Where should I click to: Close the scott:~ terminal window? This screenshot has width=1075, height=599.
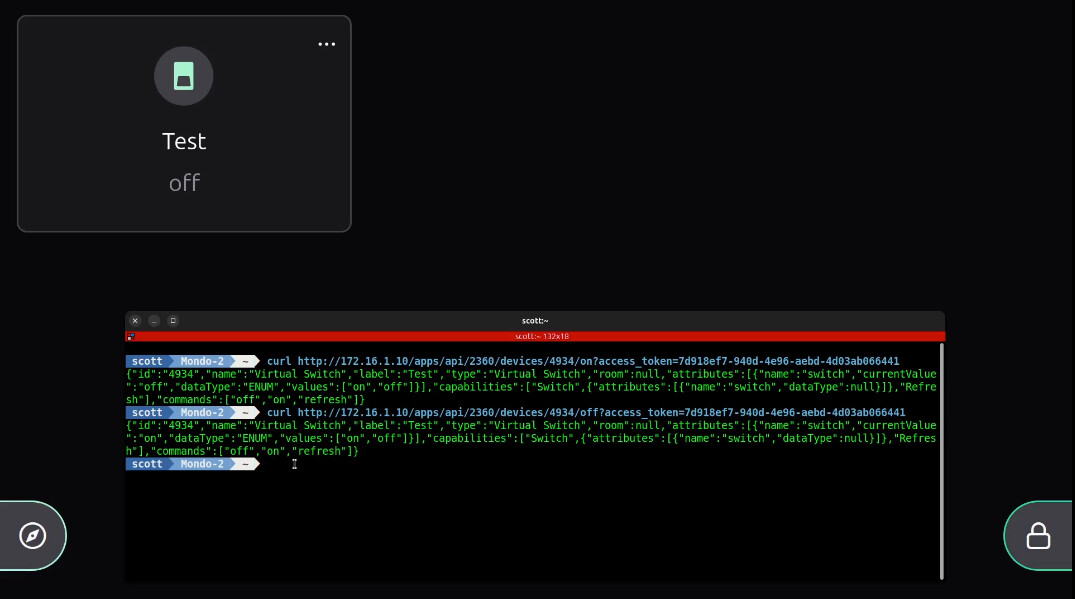click(x=136, y=321)
